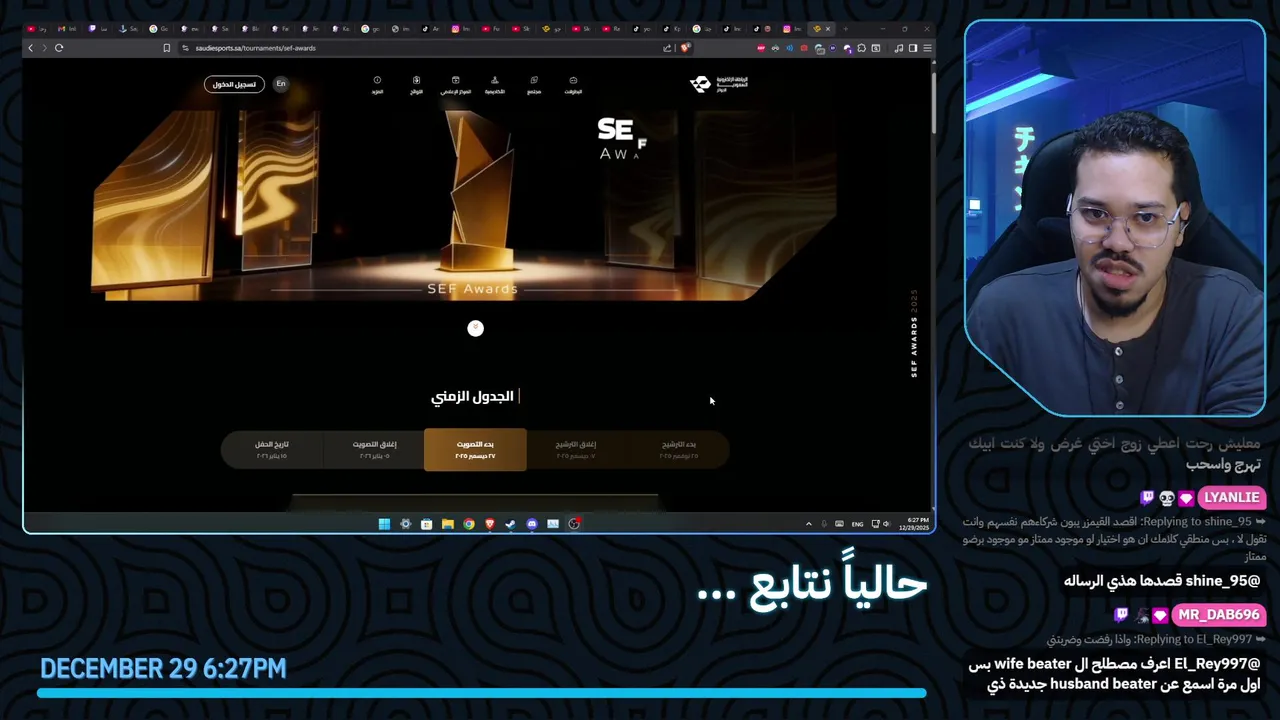This screenshot has width=1280, height=720.
Task: Open the Brave Shields lion icon
Action: [x=685, y=48]
